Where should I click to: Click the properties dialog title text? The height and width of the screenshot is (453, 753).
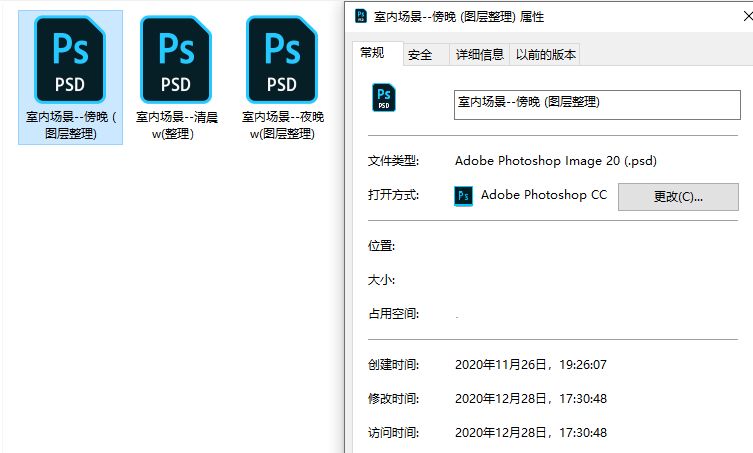459,17
